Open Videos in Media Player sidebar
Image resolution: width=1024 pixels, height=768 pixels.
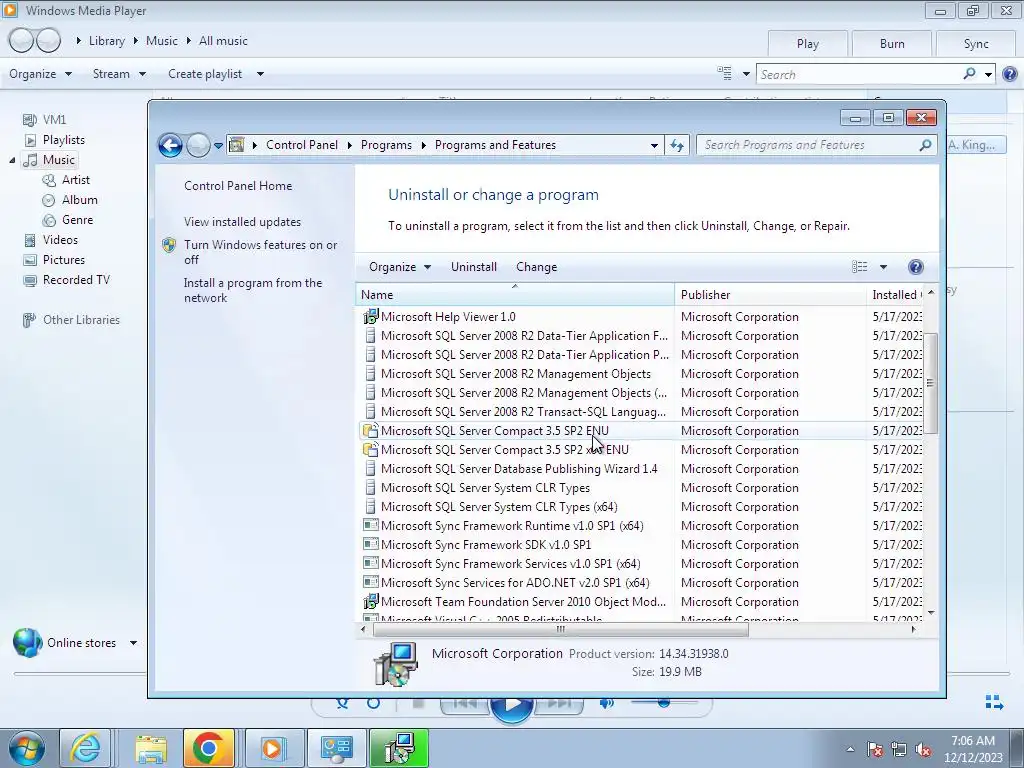pyautogui.click(x=60, y=240)
